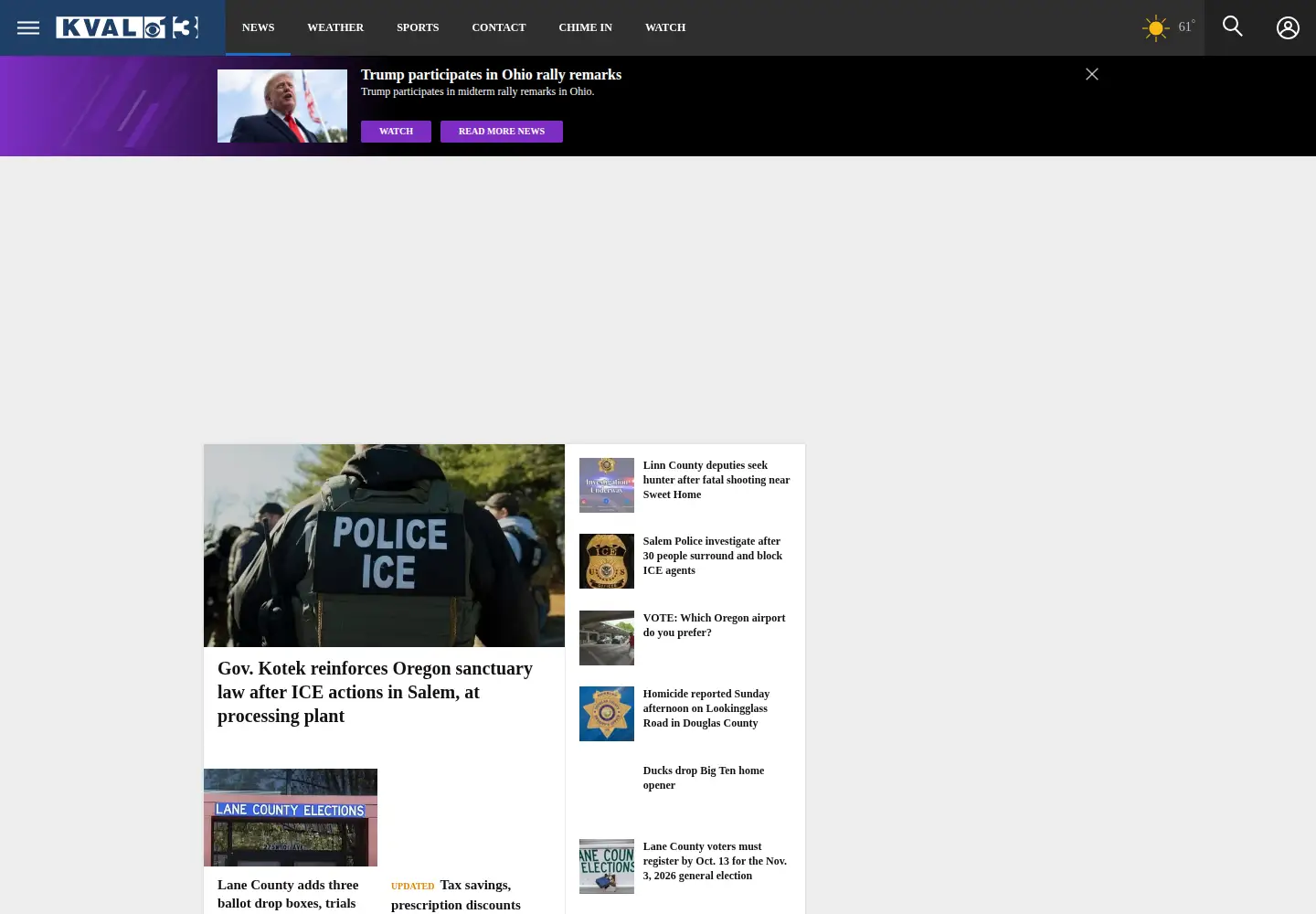This screenshot has width=1316, height=914.
Task: Open Trump participates in Ohio rally headline
Action: coord(491,75)
